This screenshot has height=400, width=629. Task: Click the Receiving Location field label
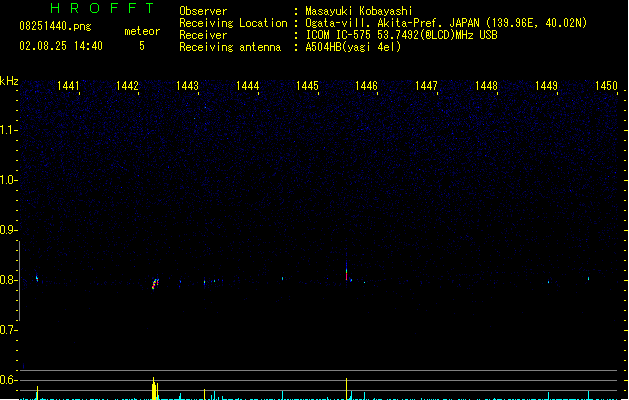click(x=233, y=23)
